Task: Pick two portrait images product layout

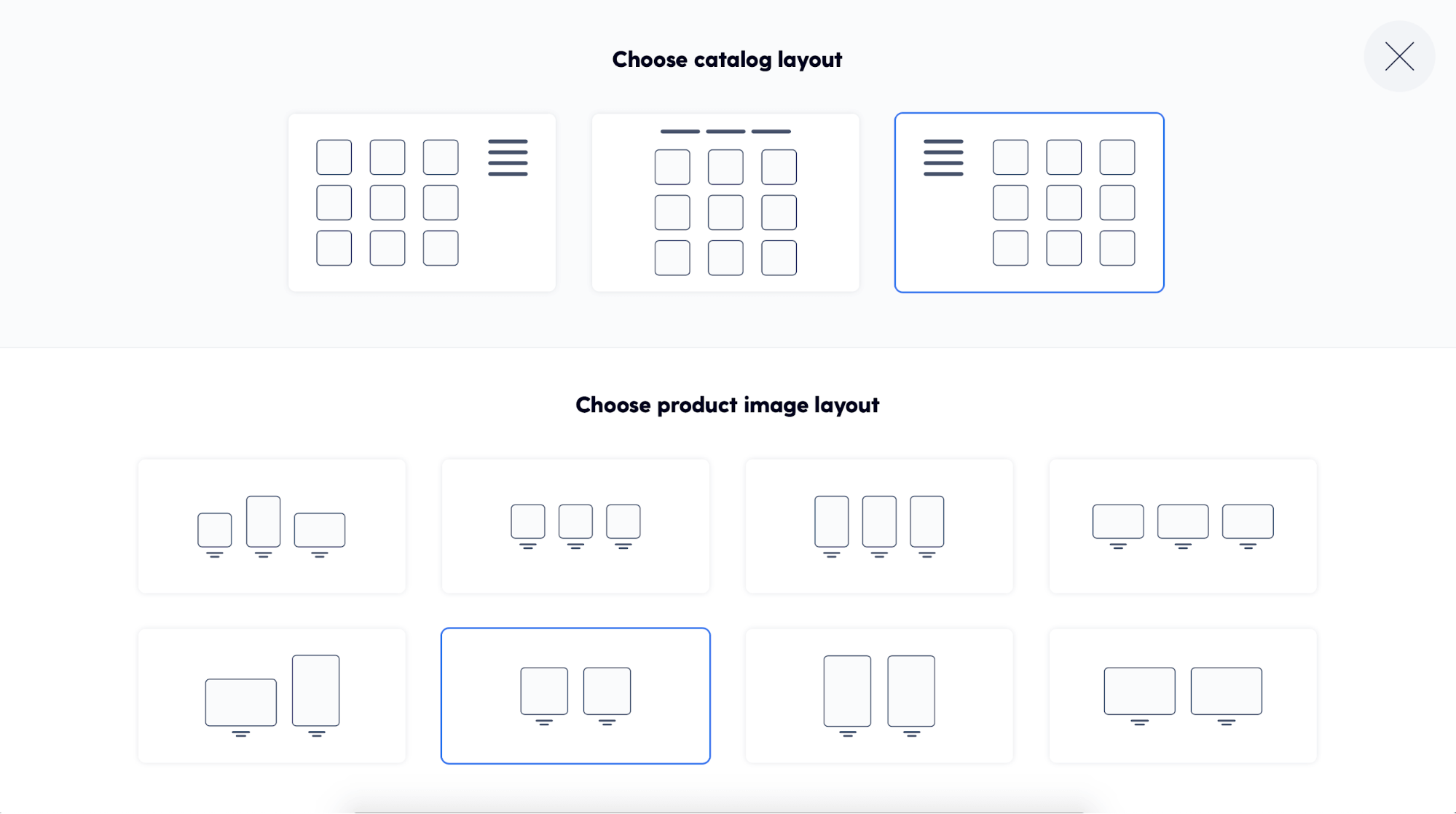Action: coord(879,696)
